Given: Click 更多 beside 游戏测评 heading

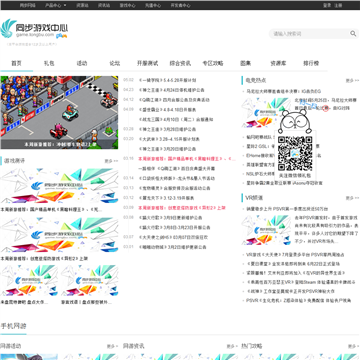Looking at the screenshot, I should click(111, 161).
